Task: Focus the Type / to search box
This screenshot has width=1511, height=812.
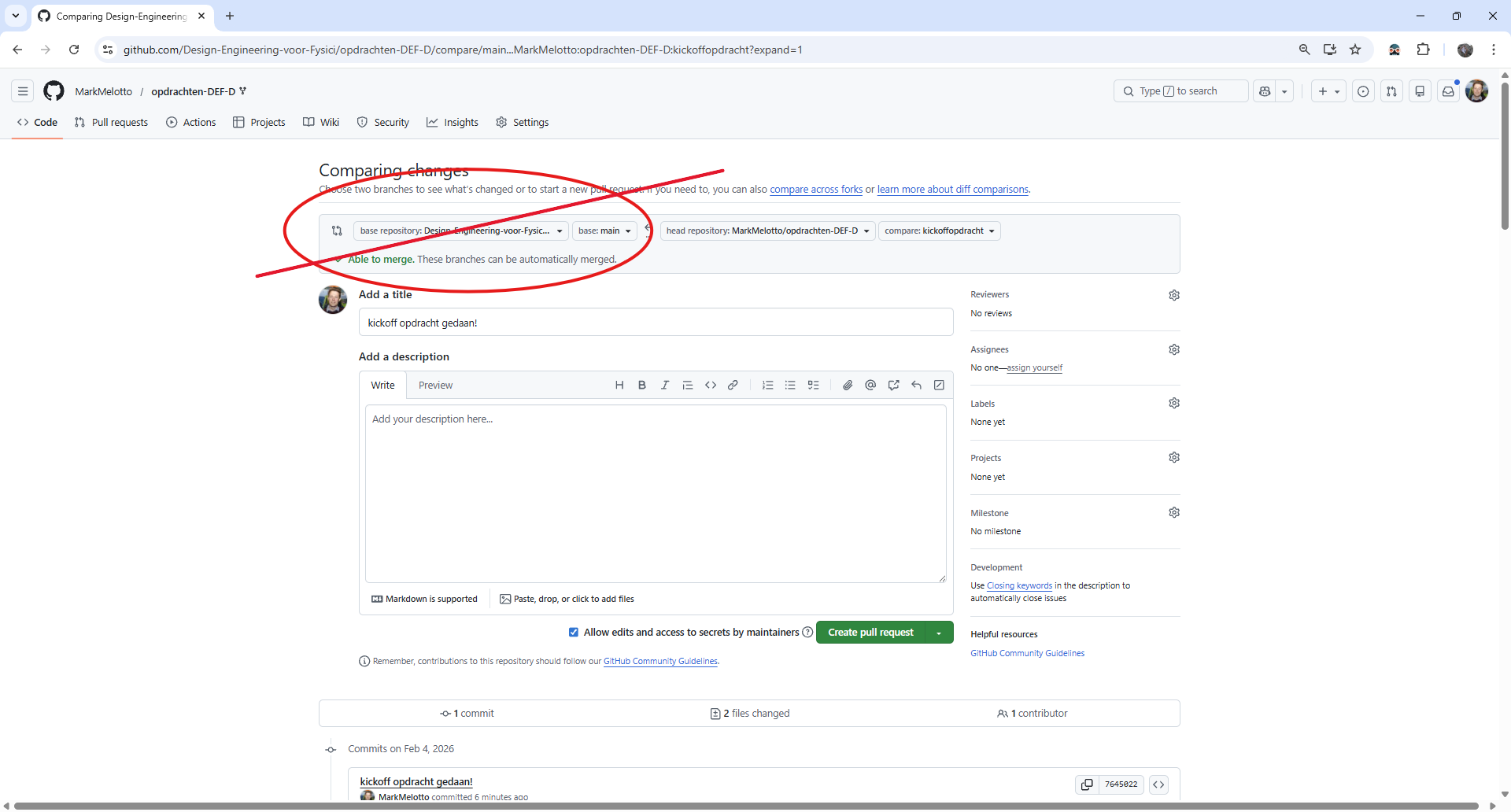Action: point(1180,91)
